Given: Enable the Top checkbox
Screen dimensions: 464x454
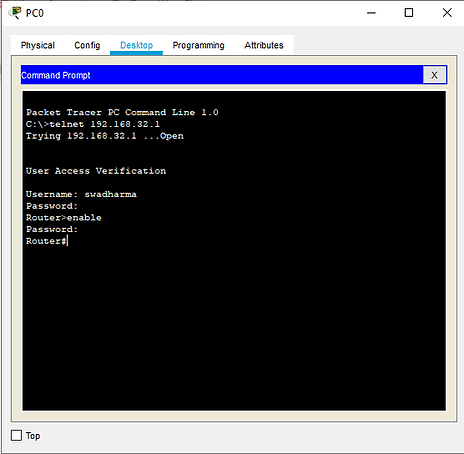Looking at the screenshot, I should [x=16, y=435].
